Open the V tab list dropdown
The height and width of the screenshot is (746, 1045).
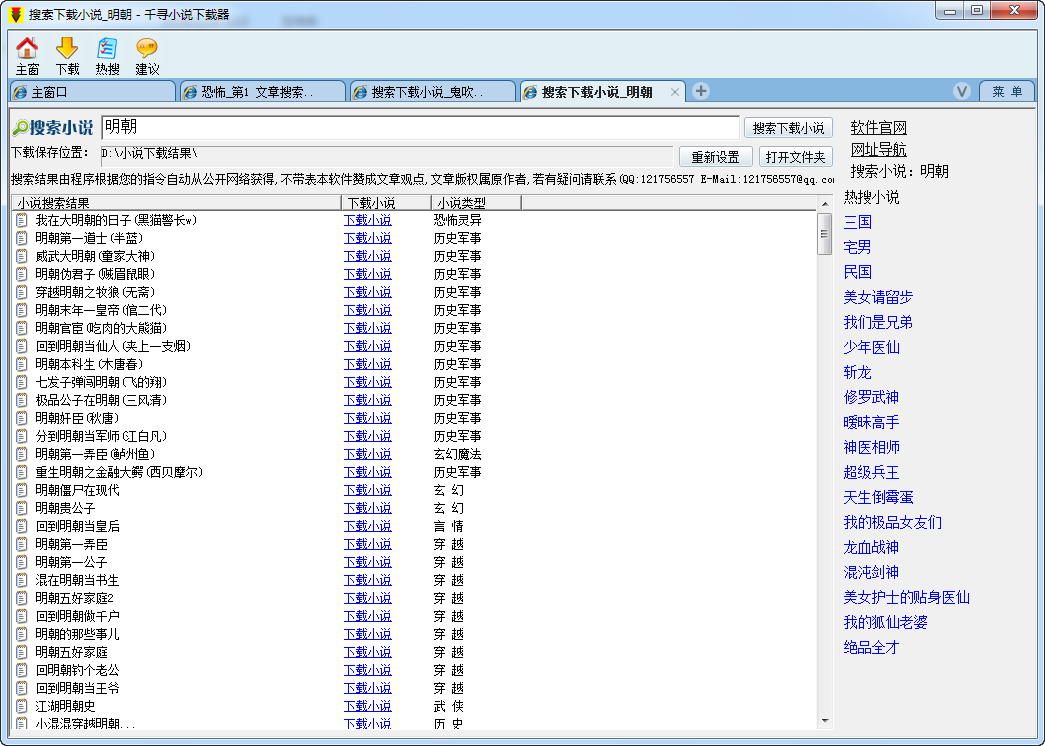click(x=962, y=90)
